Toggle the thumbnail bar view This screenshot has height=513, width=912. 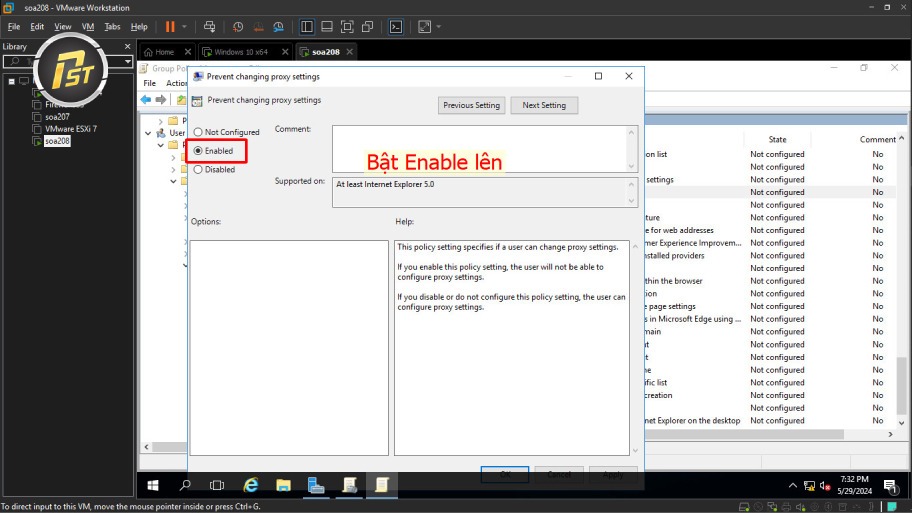(327, 27)
